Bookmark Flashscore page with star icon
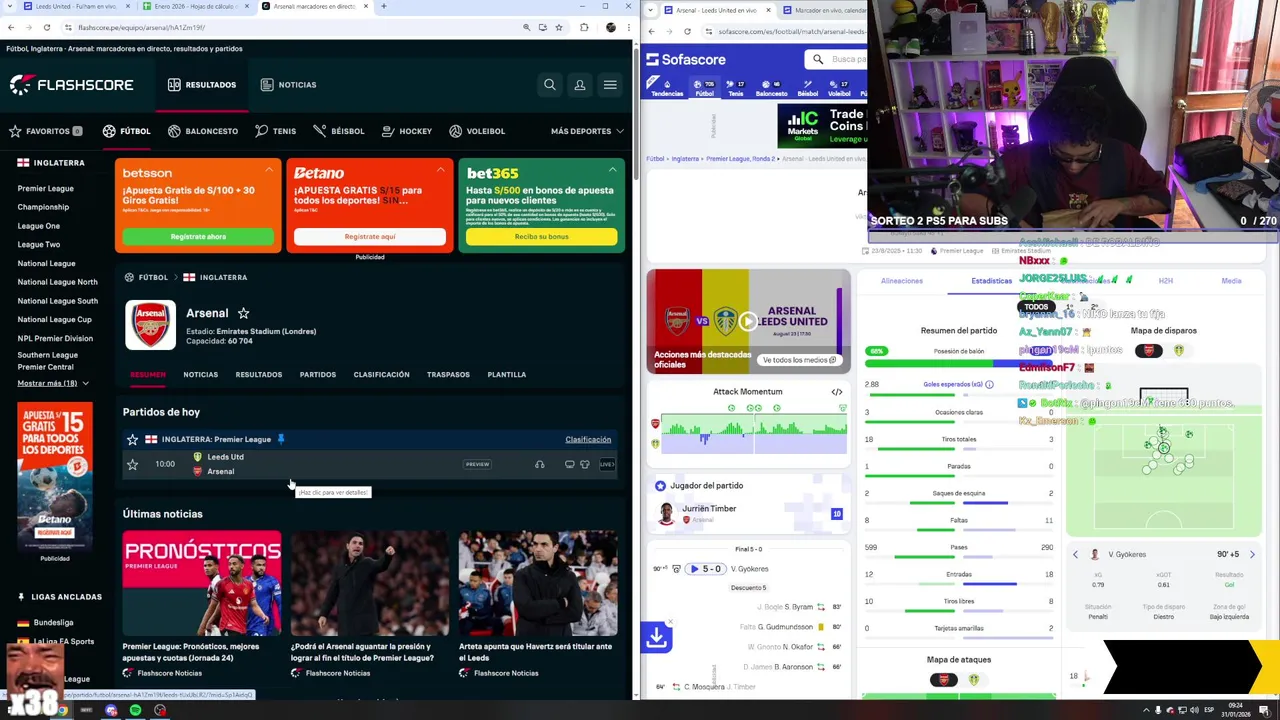This screenshot has width=1280, height=720. (x=559, y=27)
